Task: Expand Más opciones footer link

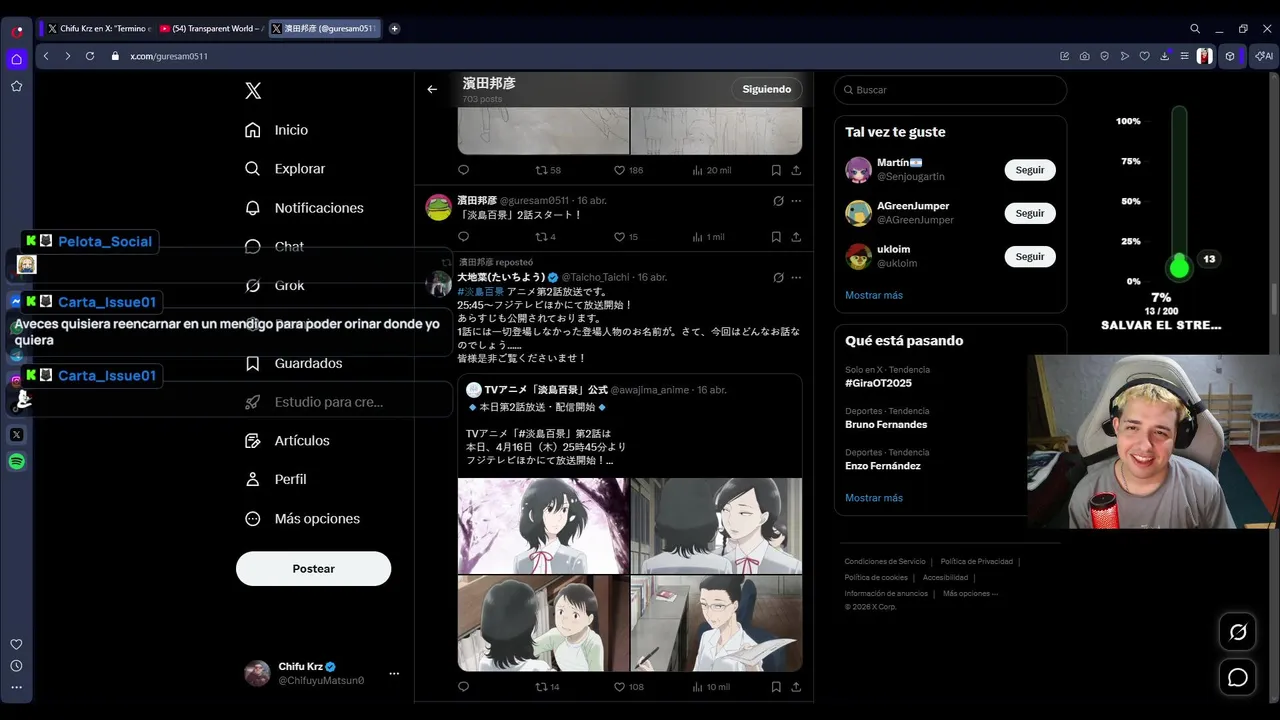Action: (x=970, y=593)
